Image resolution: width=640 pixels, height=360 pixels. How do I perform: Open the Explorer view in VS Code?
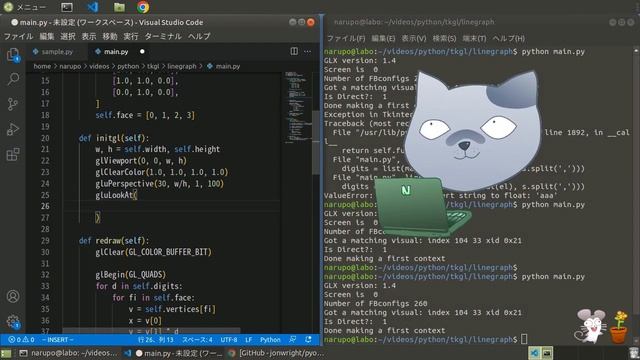point(13,55)
